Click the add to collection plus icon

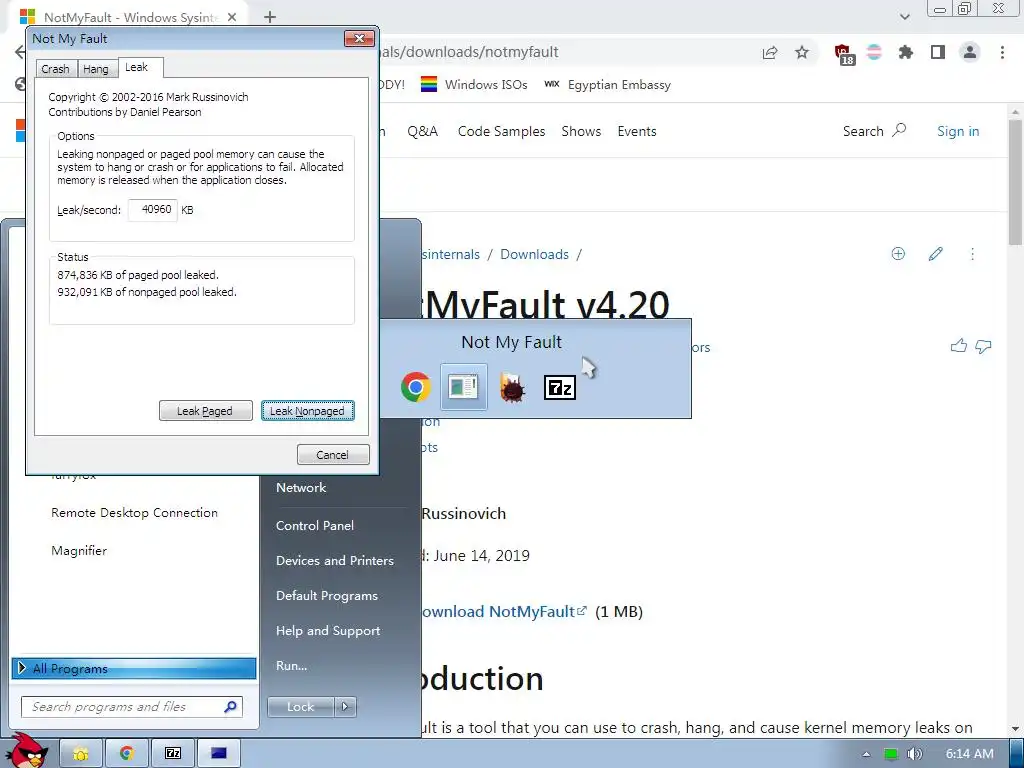[899, 254]
